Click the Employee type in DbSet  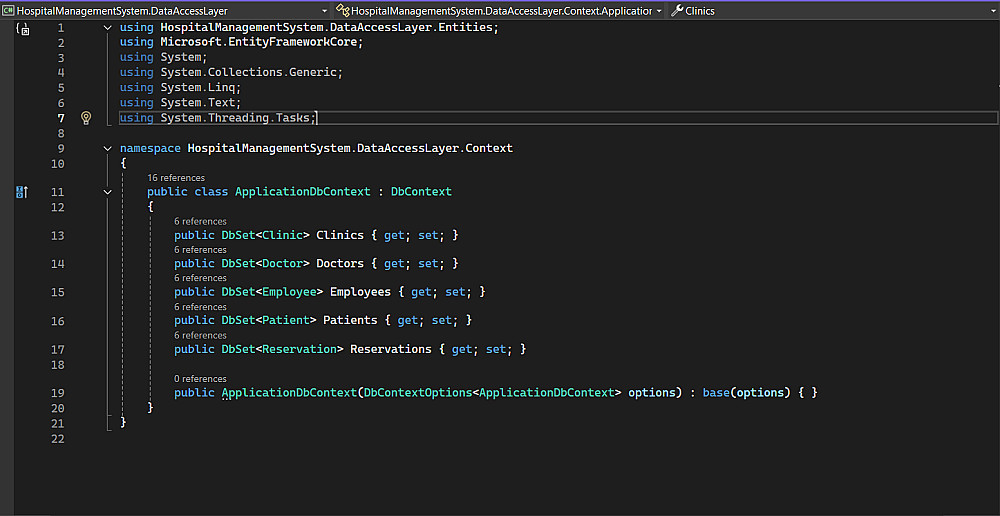289,291
